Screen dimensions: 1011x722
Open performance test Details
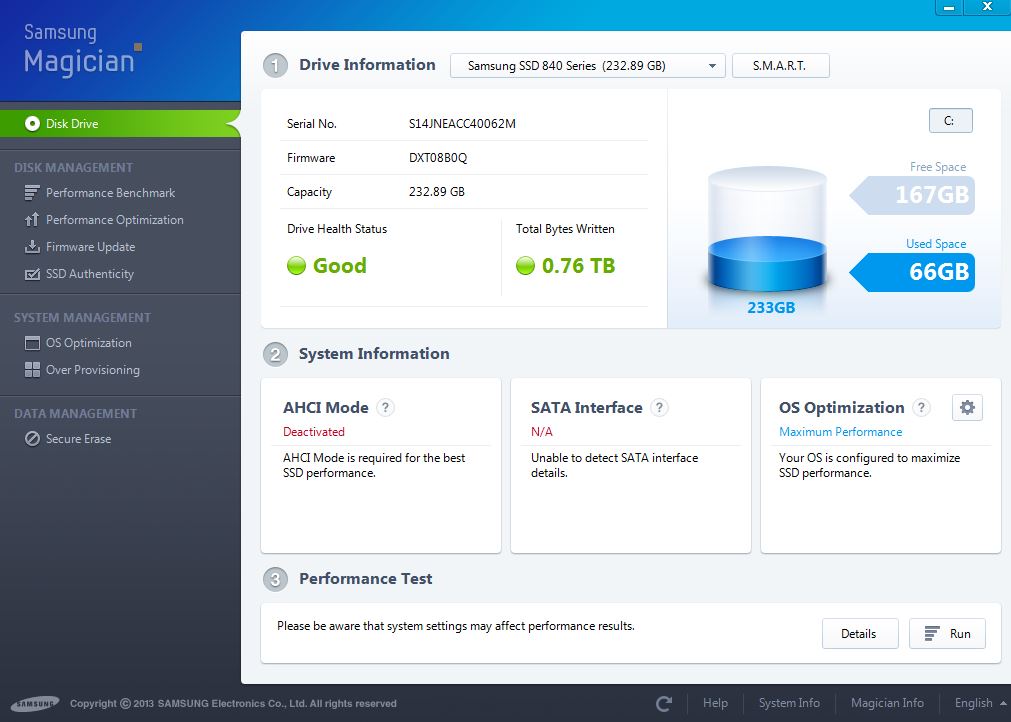(x=859, y=634)
